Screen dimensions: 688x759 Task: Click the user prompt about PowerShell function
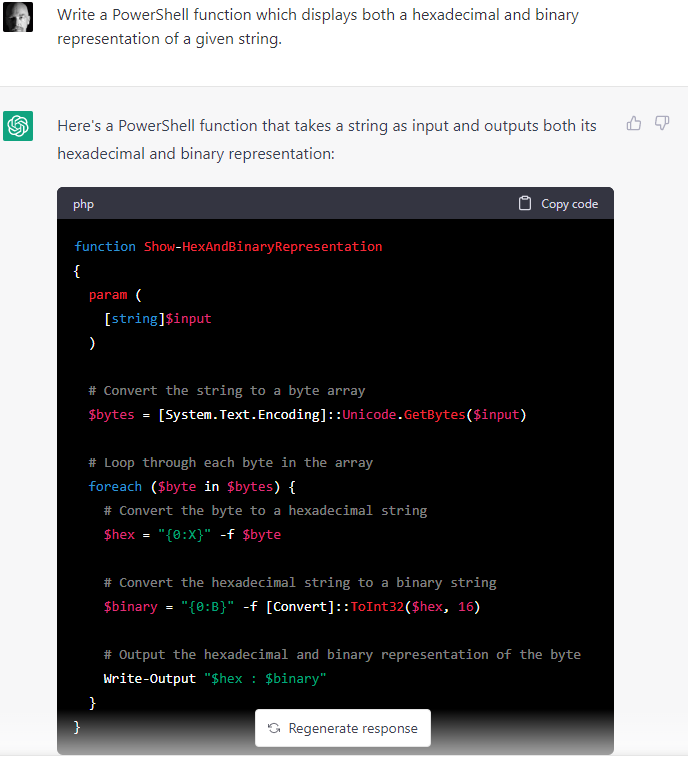tap(317, 27)
